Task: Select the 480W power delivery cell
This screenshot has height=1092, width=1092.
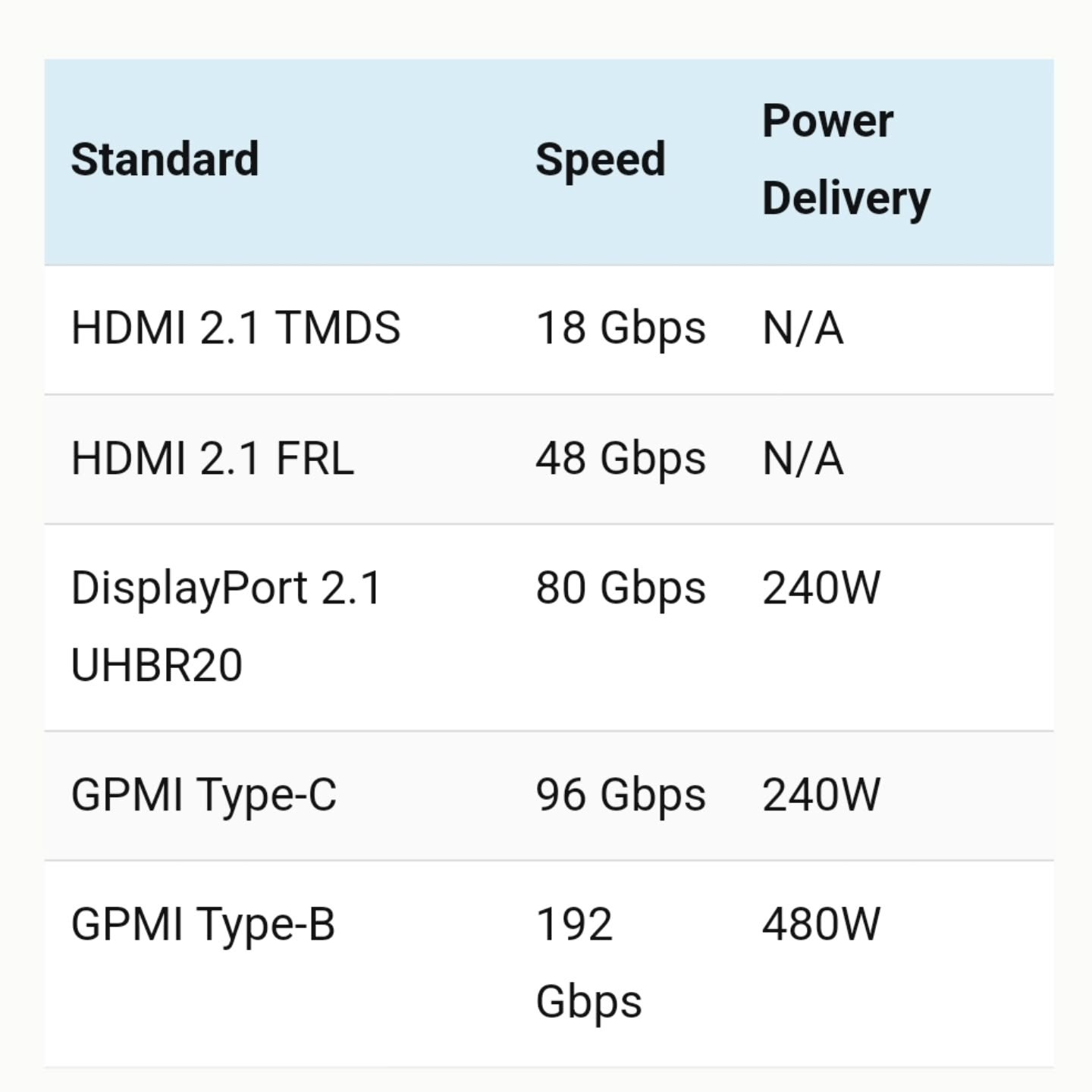Action: click(x=821, y=925)
